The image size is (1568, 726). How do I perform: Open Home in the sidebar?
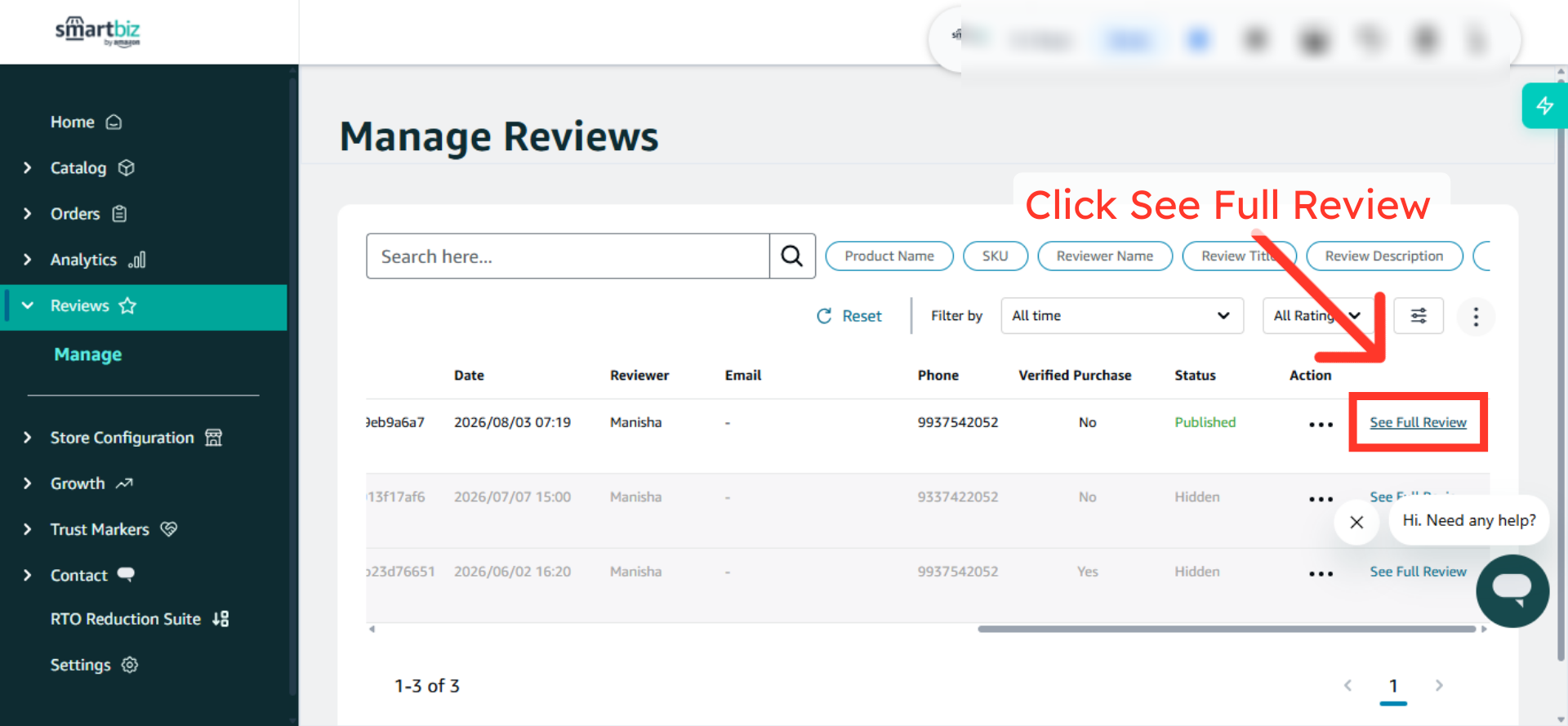86,122
